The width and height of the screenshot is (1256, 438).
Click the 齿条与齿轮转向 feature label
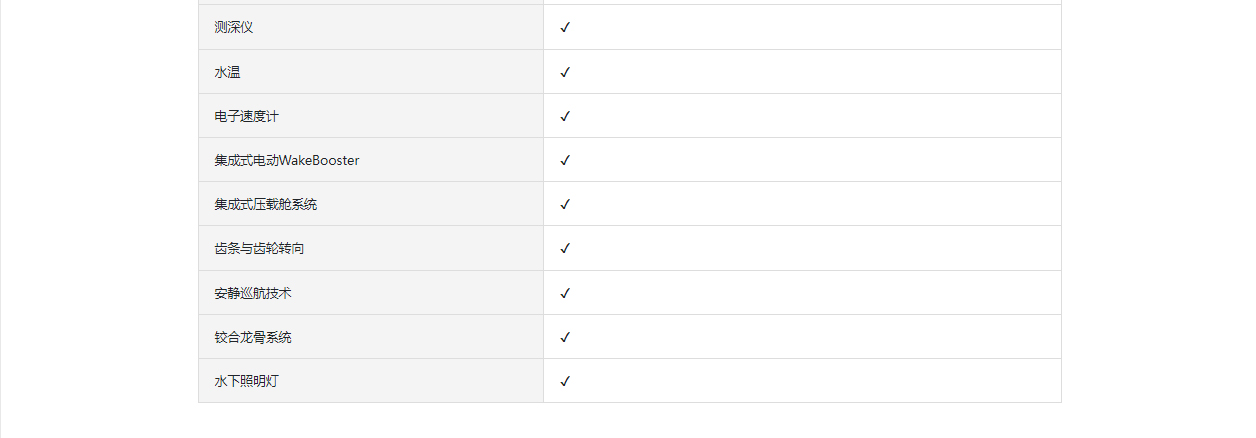pyautogui.click(x=259, y=248)
